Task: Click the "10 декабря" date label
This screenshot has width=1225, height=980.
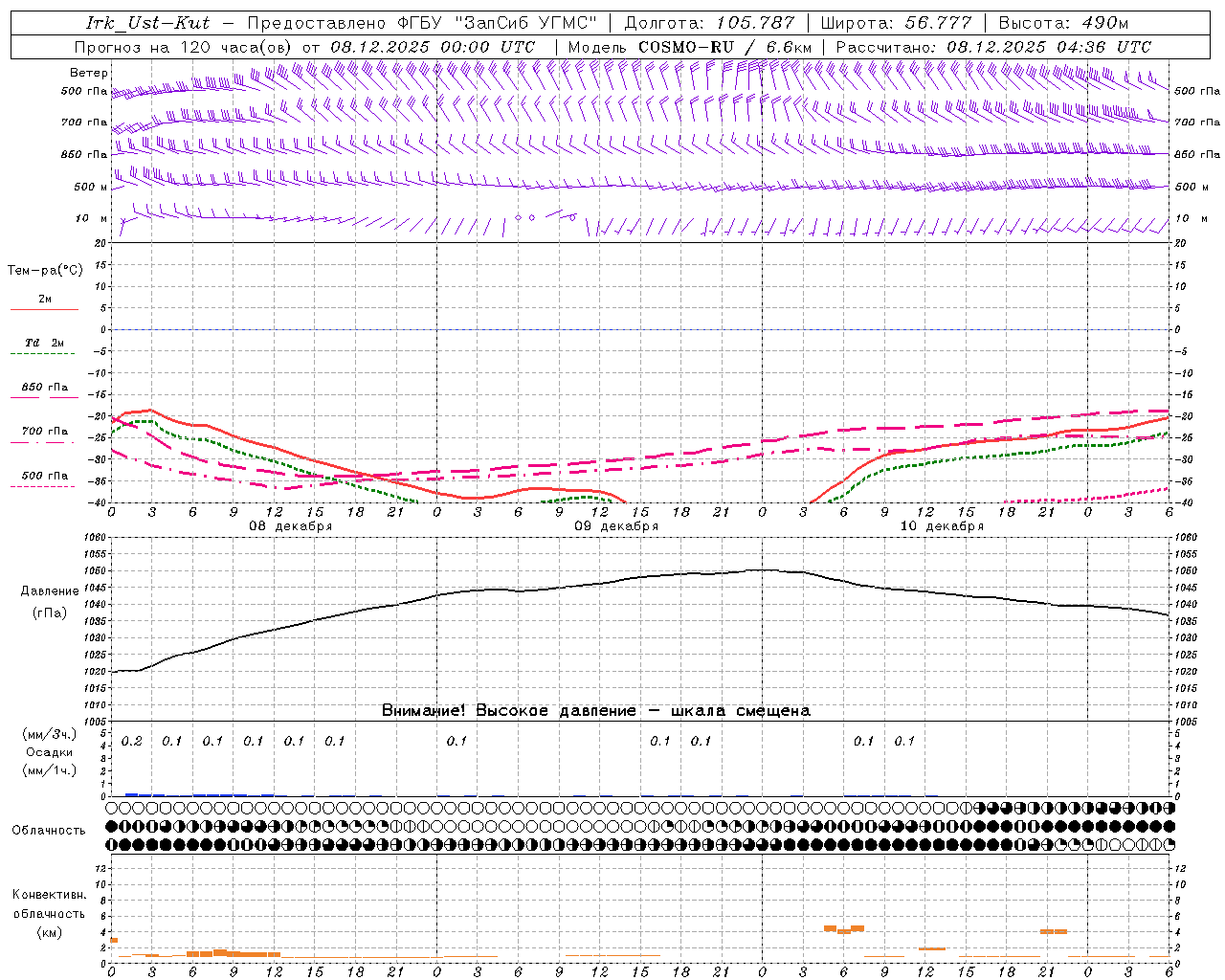Action: pyautogui.click(x=942, y=526)
